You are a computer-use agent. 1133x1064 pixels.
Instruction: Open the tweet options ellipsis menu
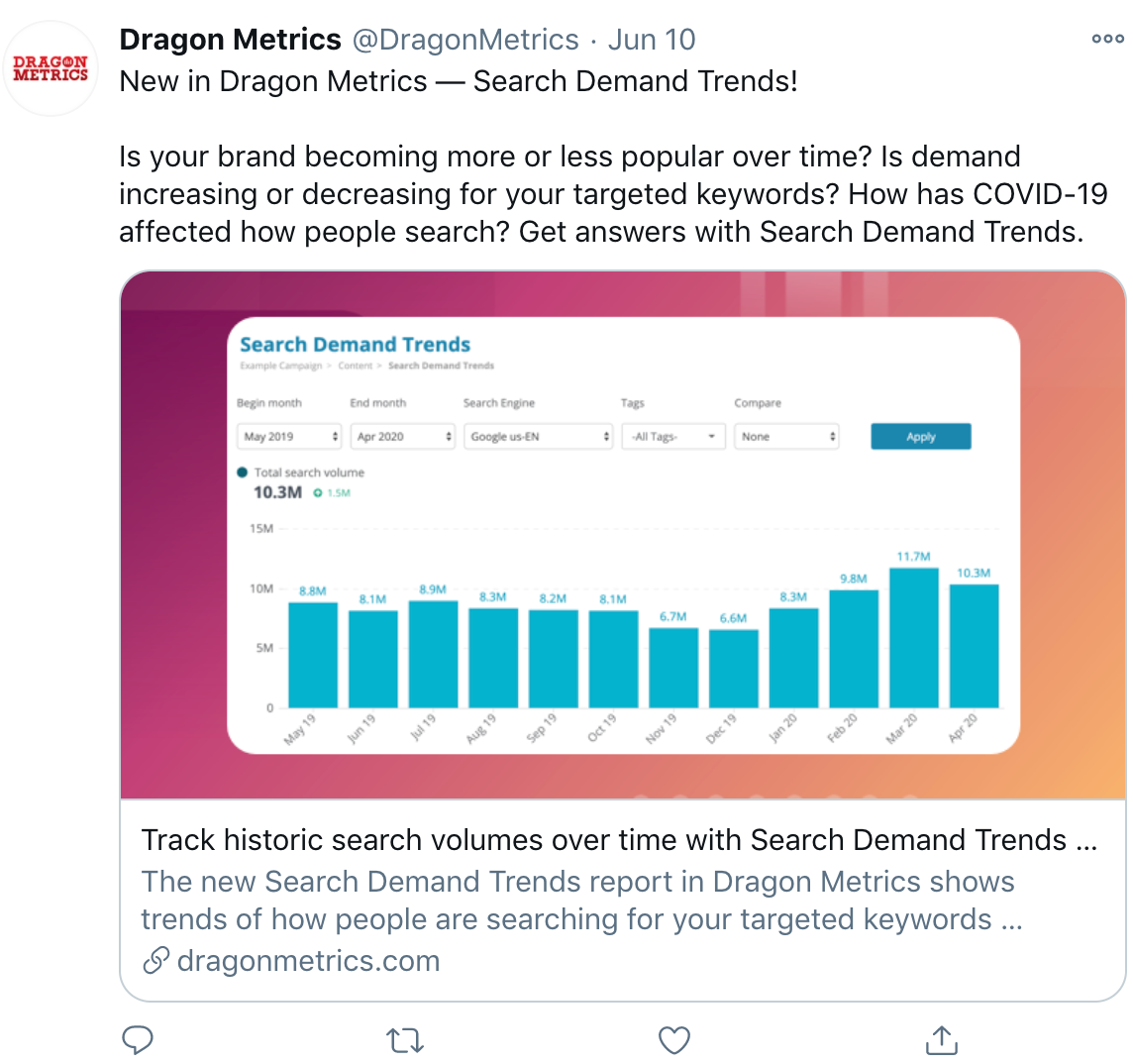1106,39
